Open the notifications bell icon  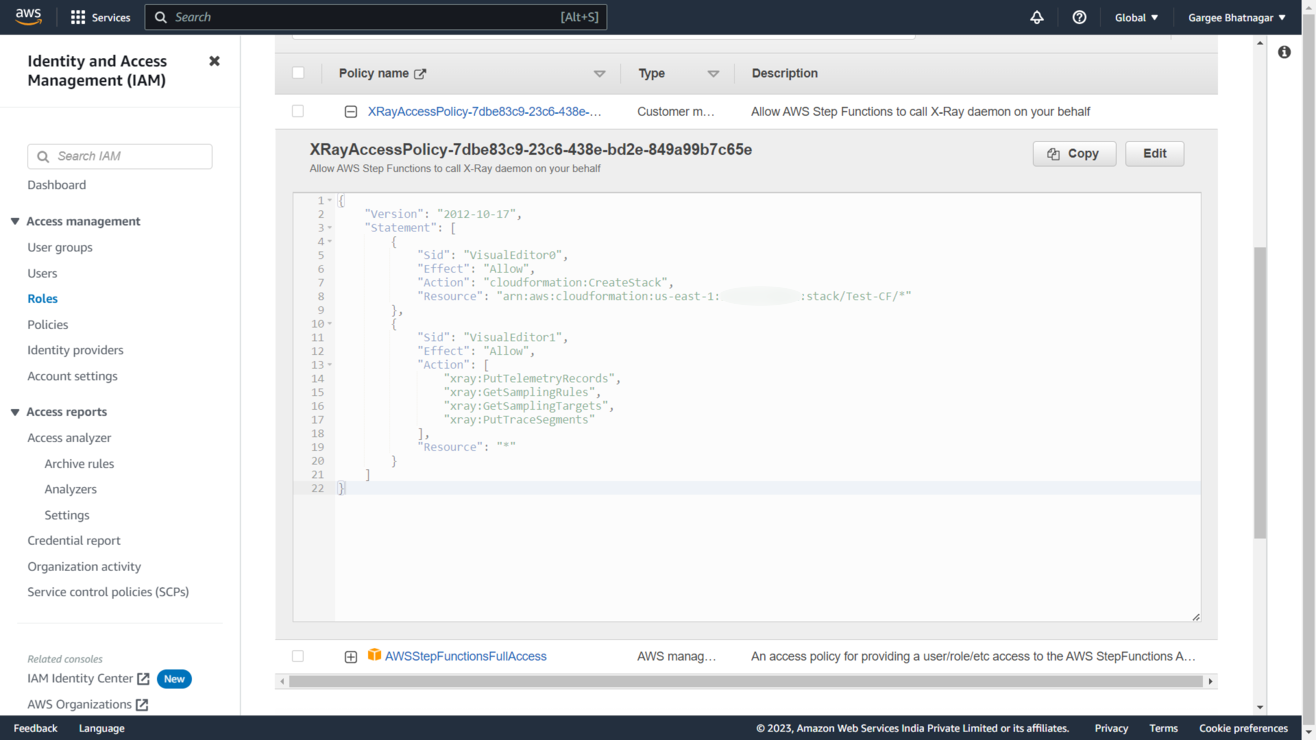pos(1037,17)
